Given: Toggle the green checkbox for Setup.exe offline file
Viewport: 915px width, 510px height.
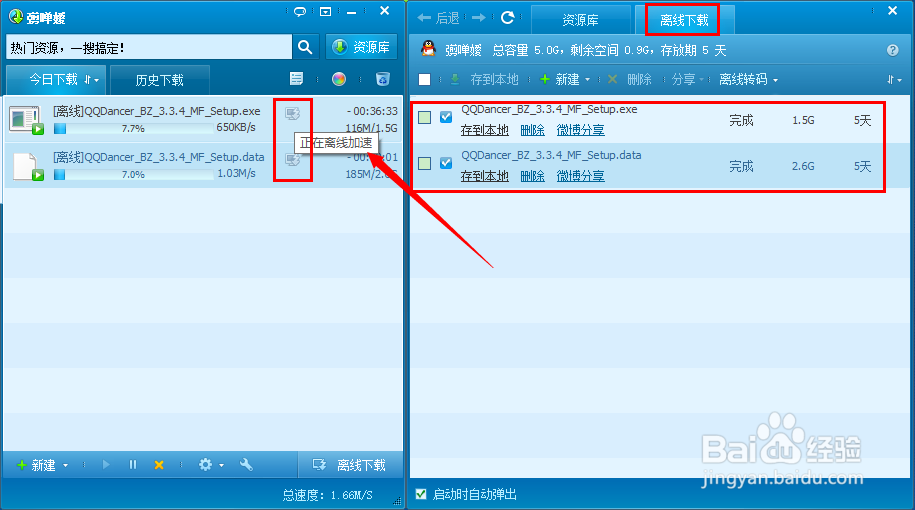Looking at the screenshot, I should click(425, 117).
